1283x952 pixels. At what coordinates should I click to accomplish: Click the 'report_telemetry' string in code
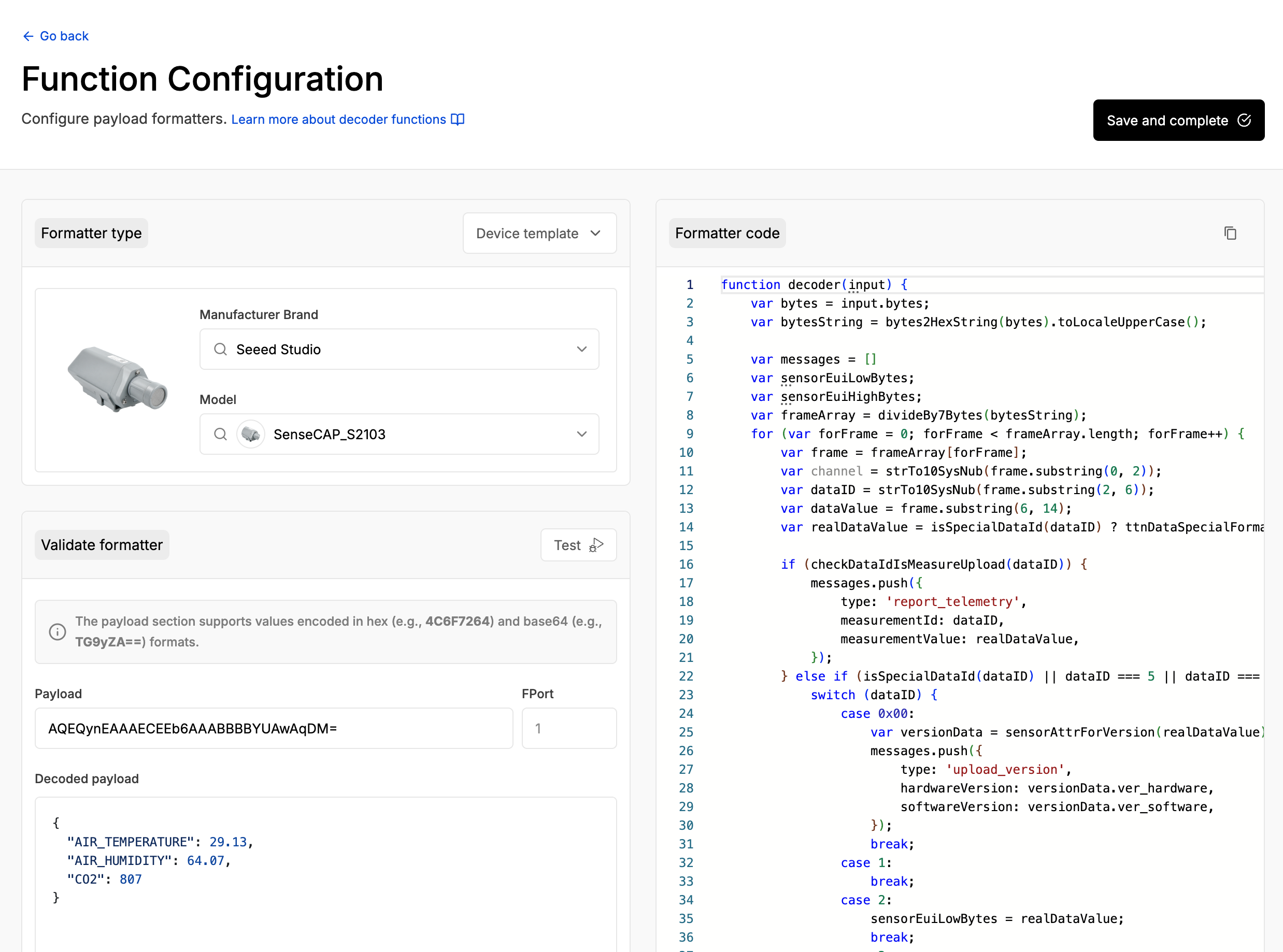click(x=953, y=602)
